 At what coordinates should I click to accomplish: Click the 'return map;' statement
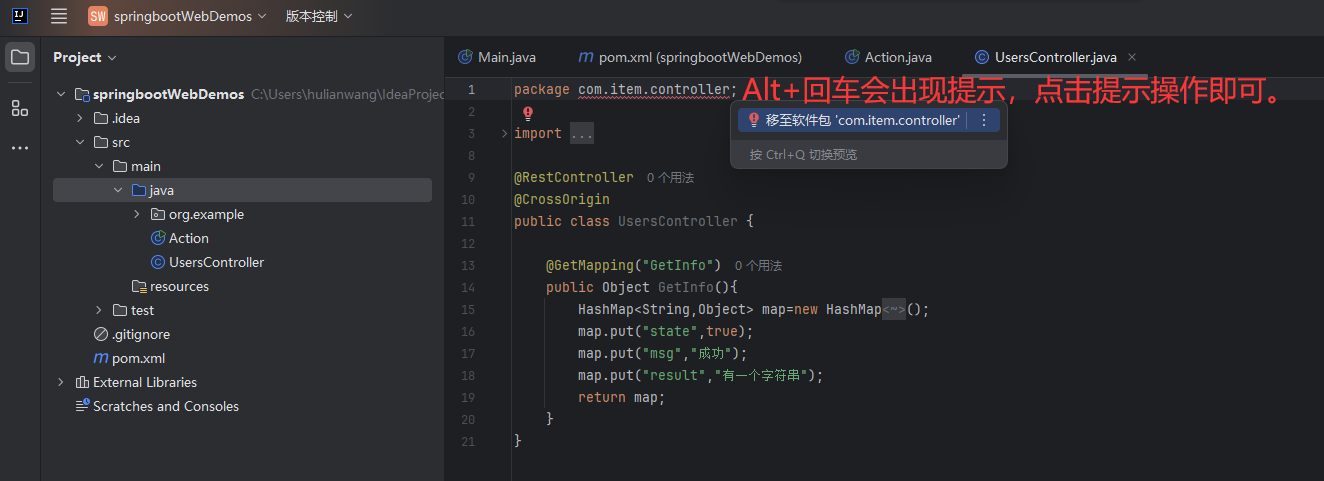point(621,397)
